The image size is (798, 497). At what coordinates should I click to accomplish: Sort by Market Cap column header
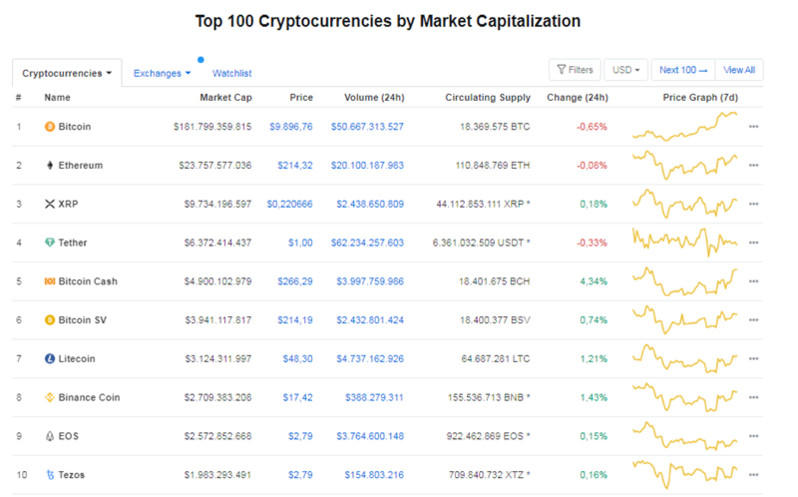click(x=226, y=98)
